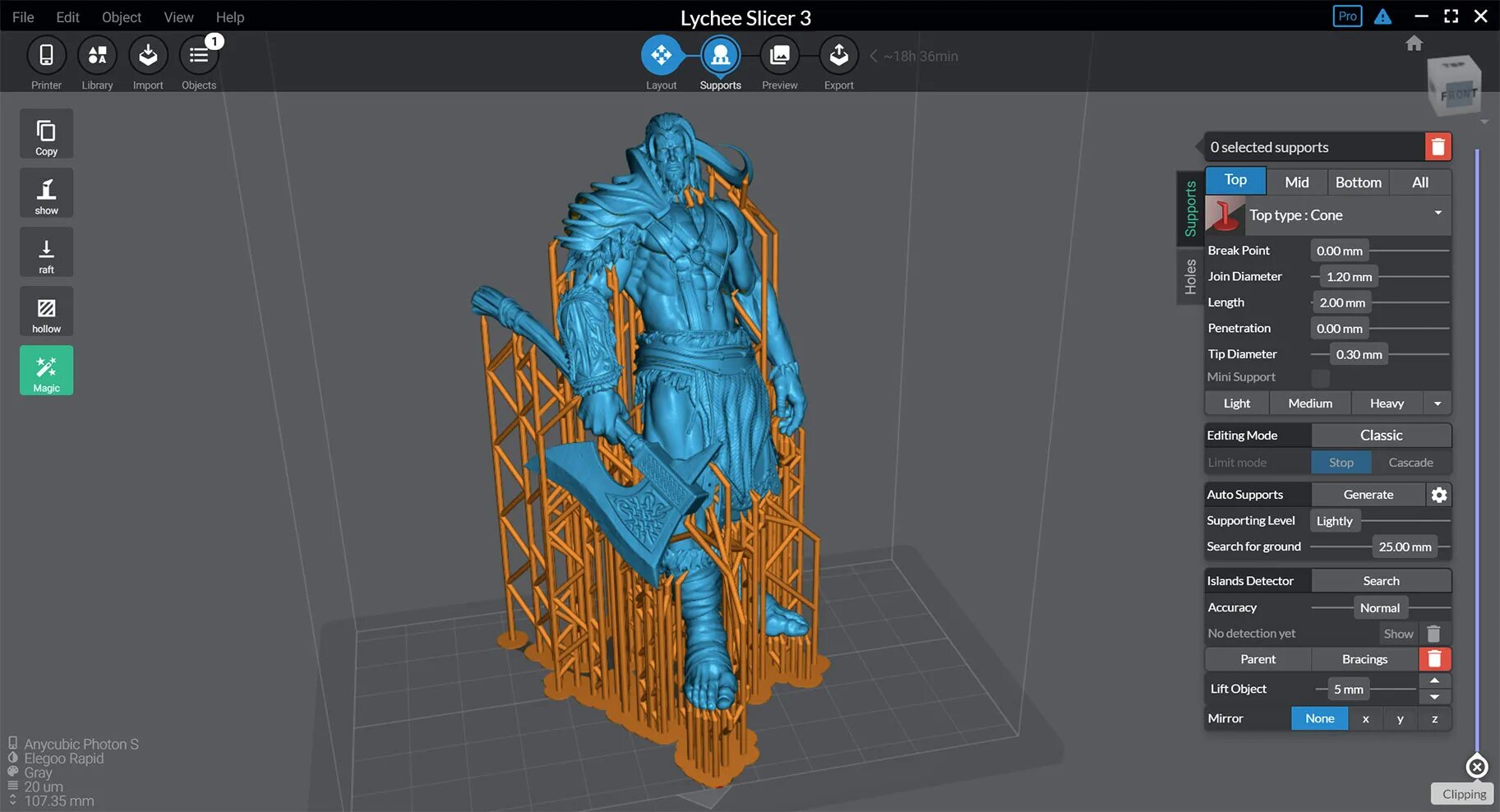Viewport: 1500px width, 812px height.
Task: Open the raft tool
Action: pyautogui.click(x=47, y=252)
